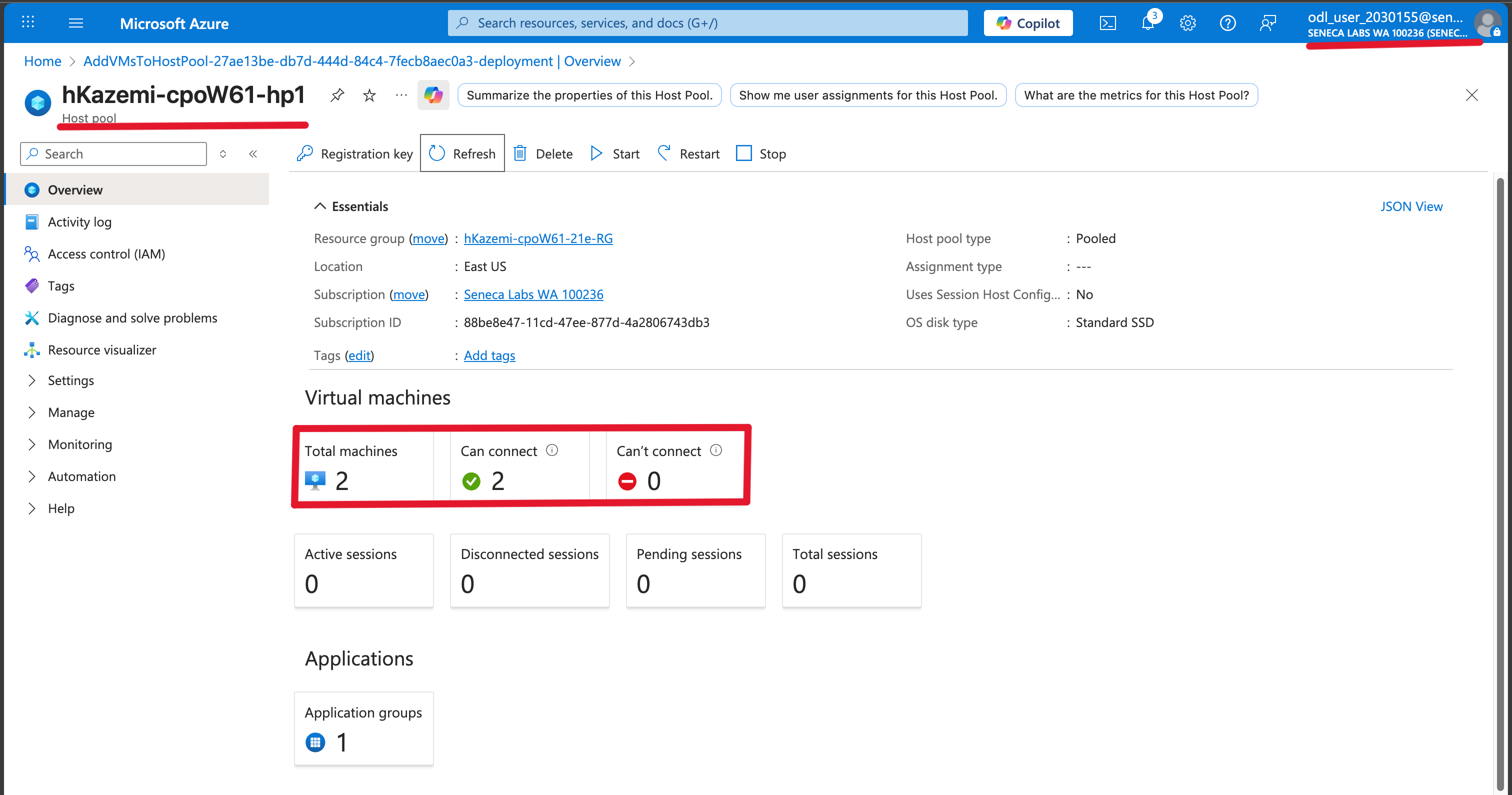Expand the Settings menu group

pyautogui.click(x=31, y=380)
